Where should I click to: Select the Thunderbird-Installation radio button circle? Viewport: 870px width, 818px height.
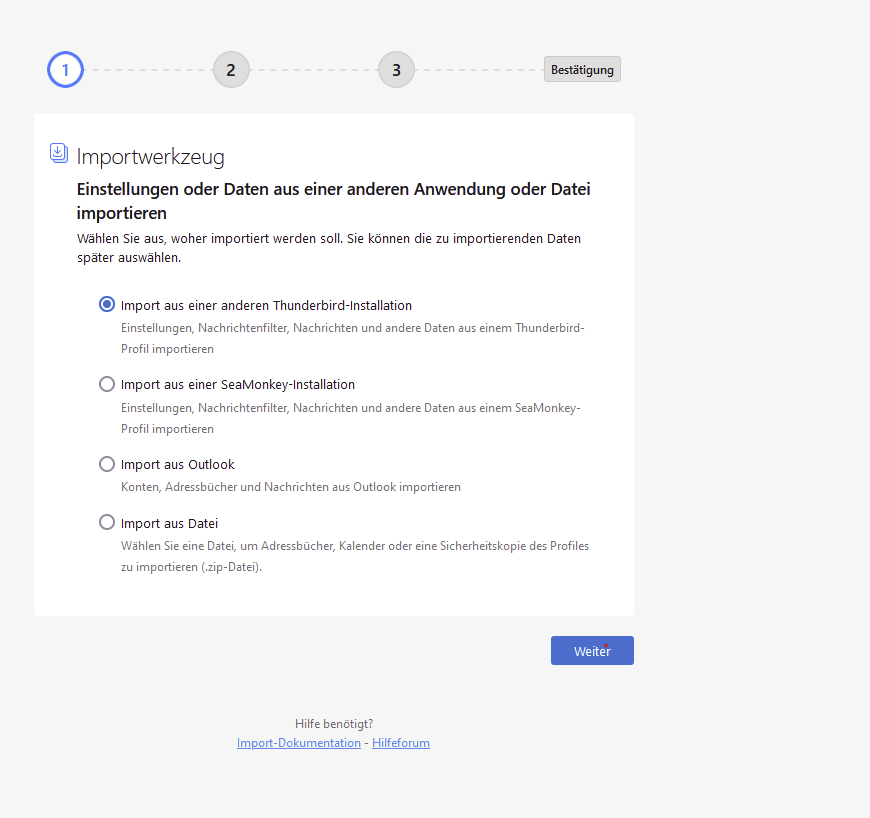(x=107, y=305)
